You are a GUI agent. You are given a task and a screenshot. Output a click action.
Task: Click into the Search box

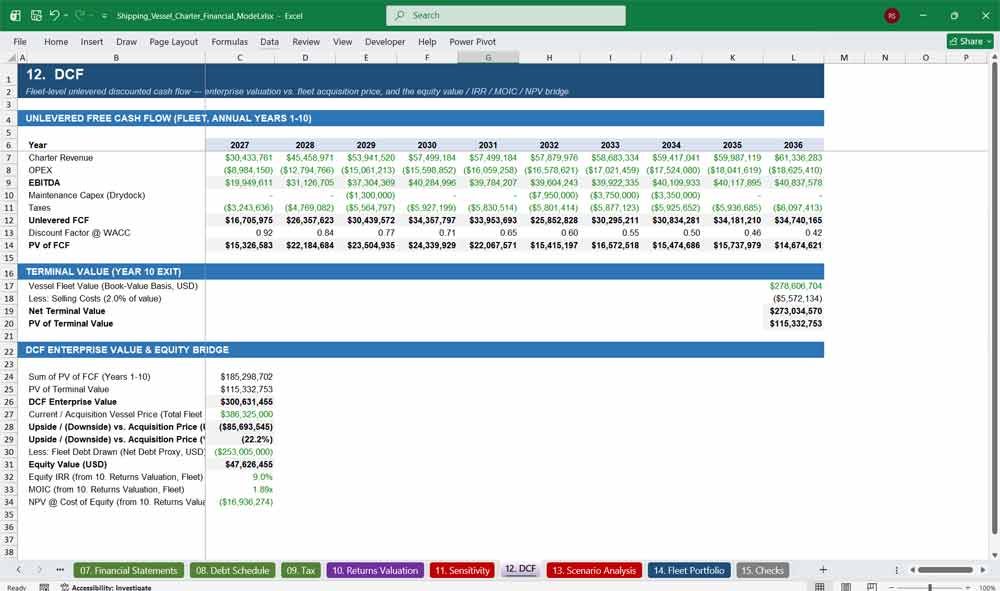point(506,15)
